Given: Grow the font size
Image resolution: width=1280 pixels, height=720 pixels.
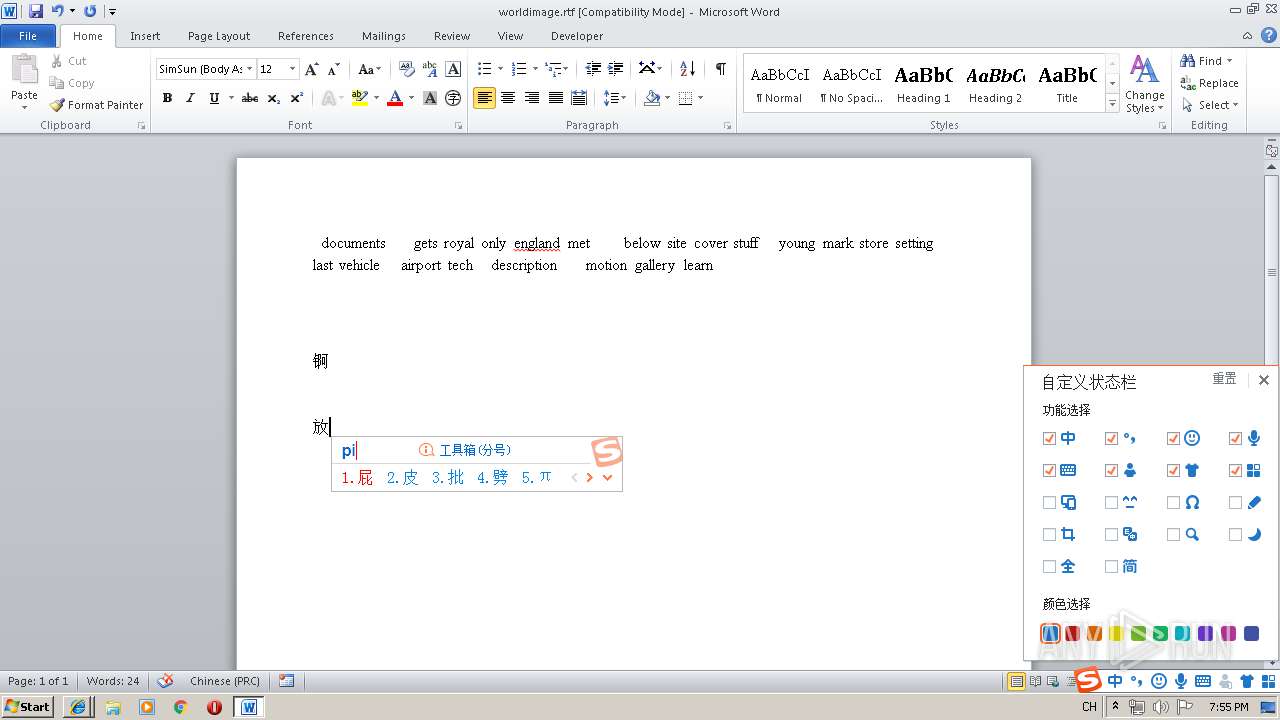Looking at the screenshot, I should click(x=312, y=69).
